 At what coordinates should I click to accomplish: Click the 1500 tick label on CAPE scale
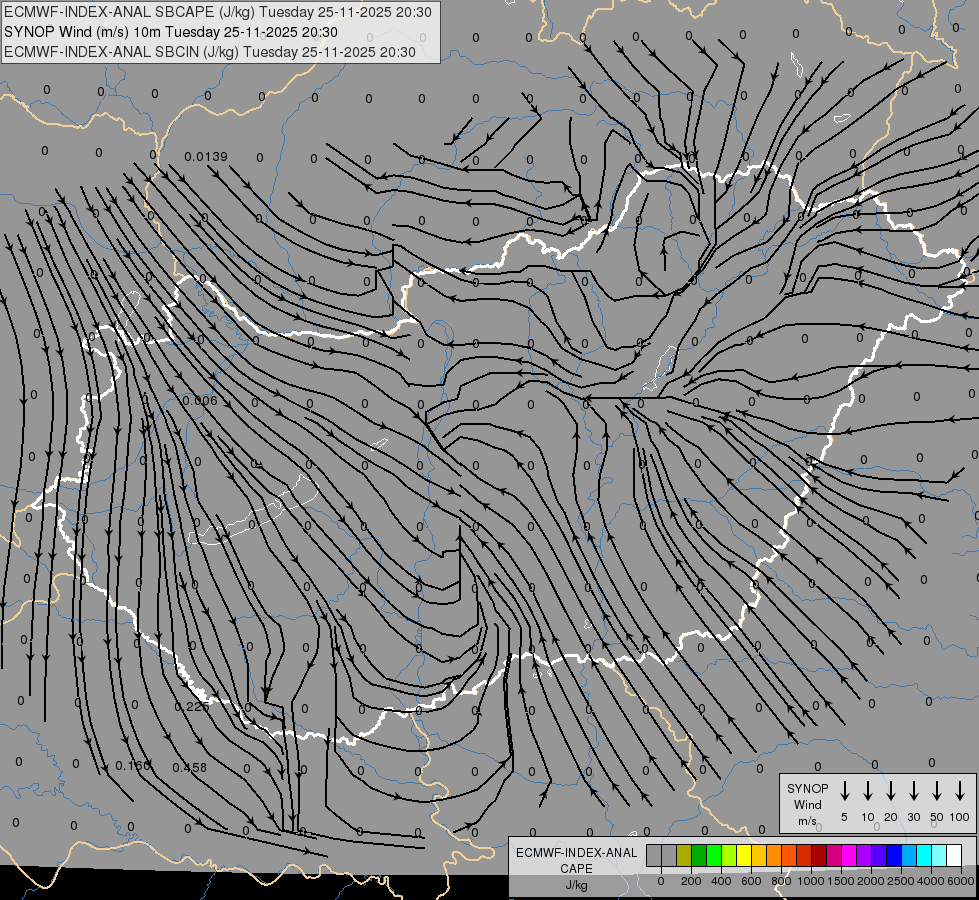point(841,881)
